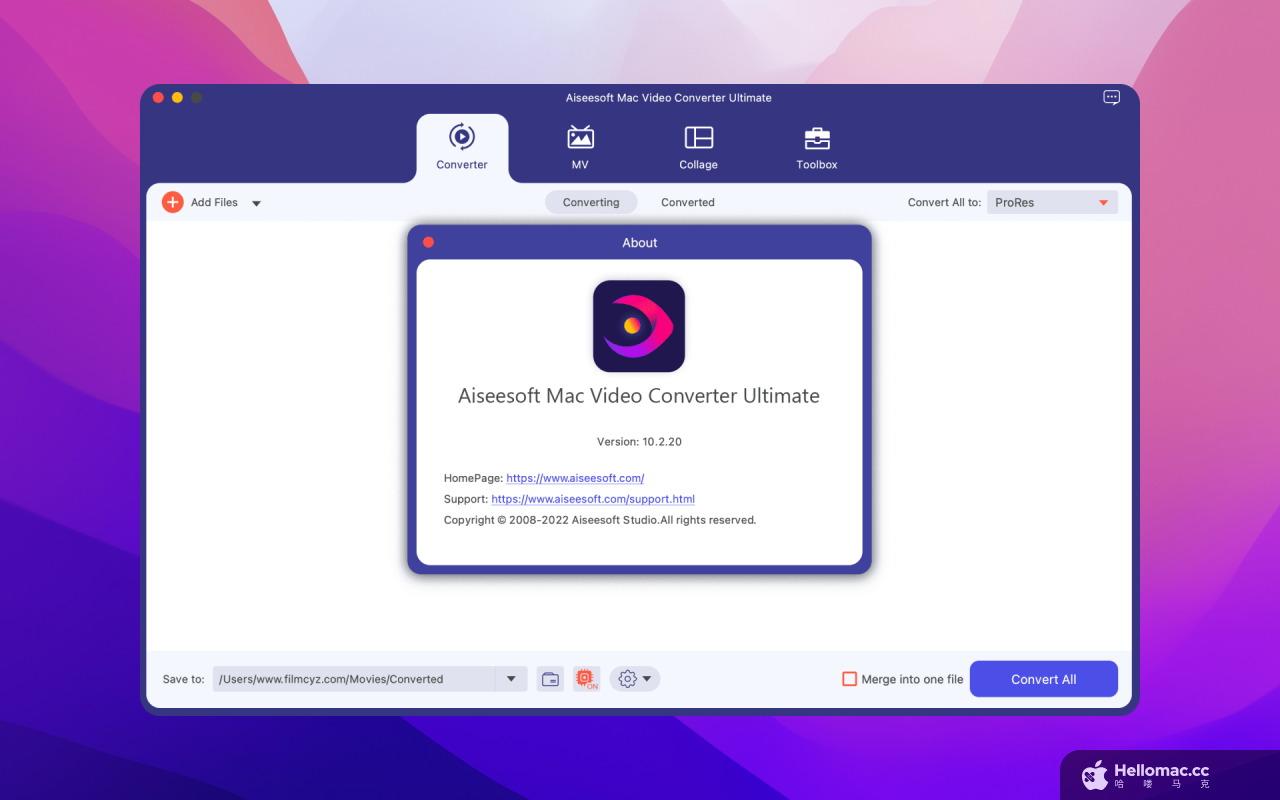Click the red plus Add Files icon

click(x=173, y=202)
